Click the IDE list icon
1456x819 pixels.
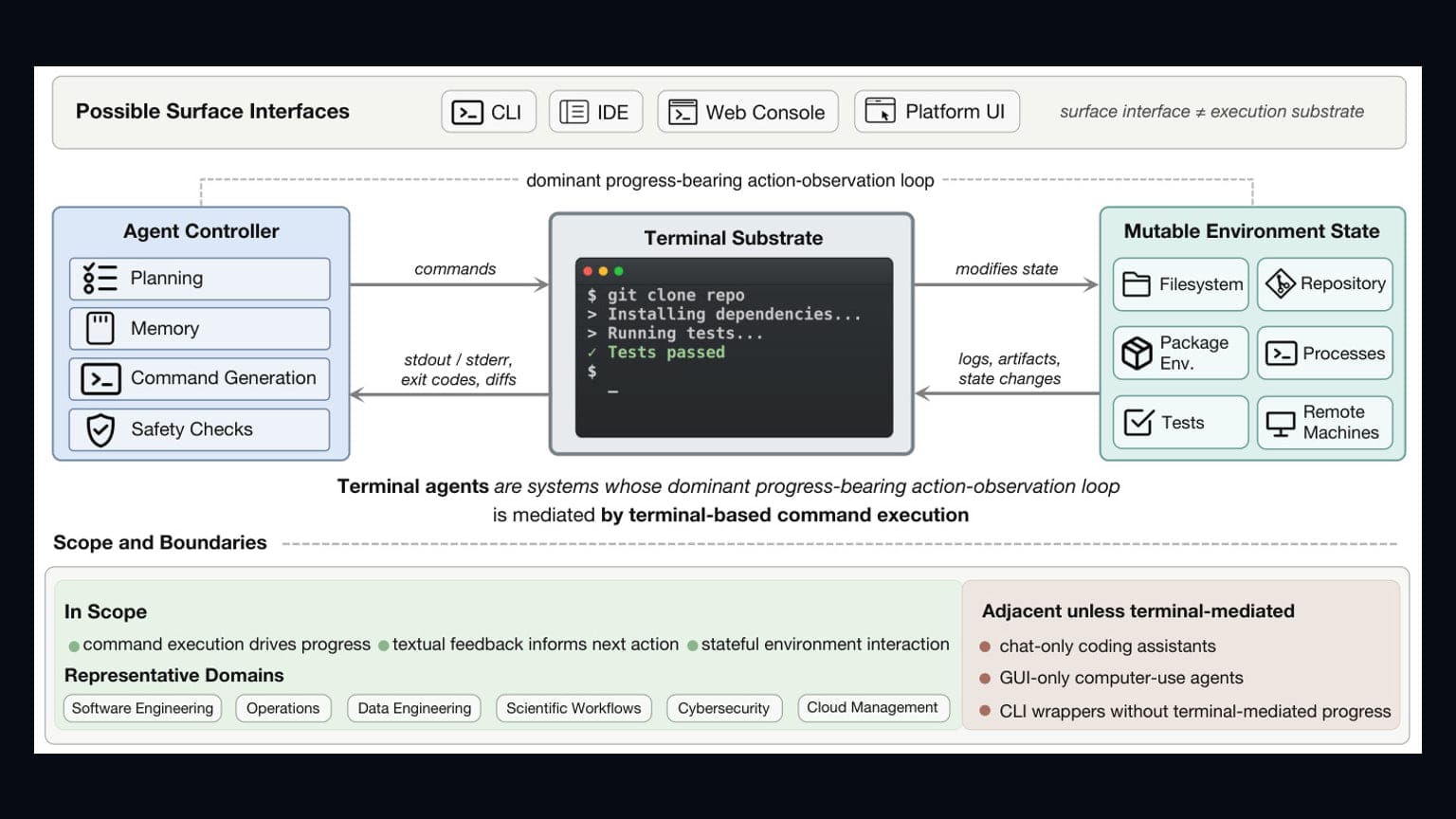coord(573,112)
